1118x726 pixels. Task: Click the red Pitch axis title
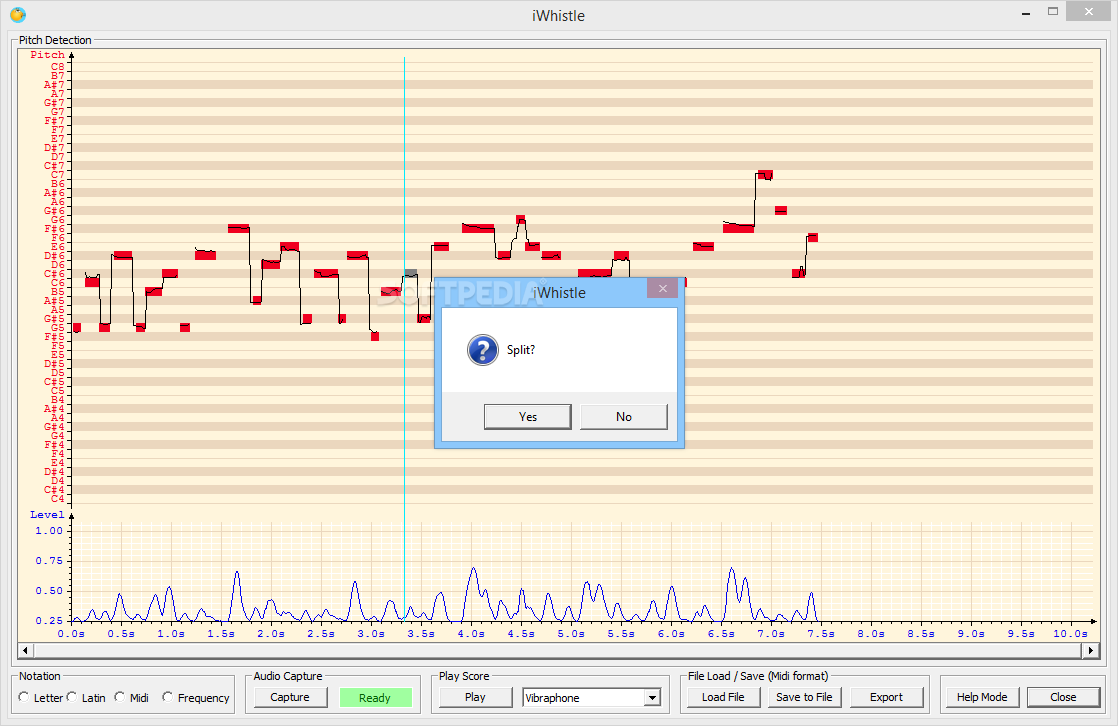[47, 55]
